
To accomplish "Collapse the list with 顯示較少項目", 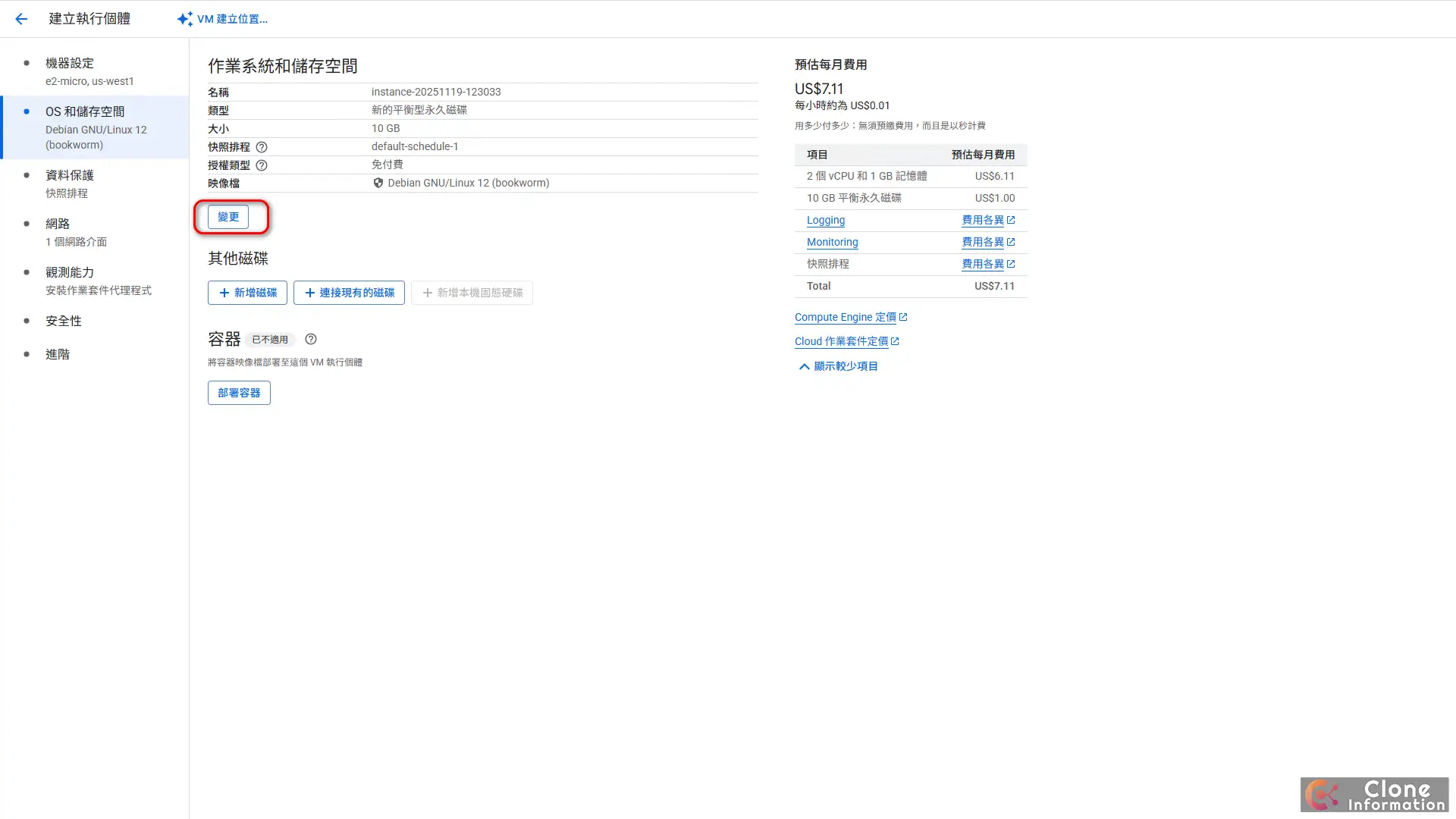I will pyautogui.click(x=838, y=366).
